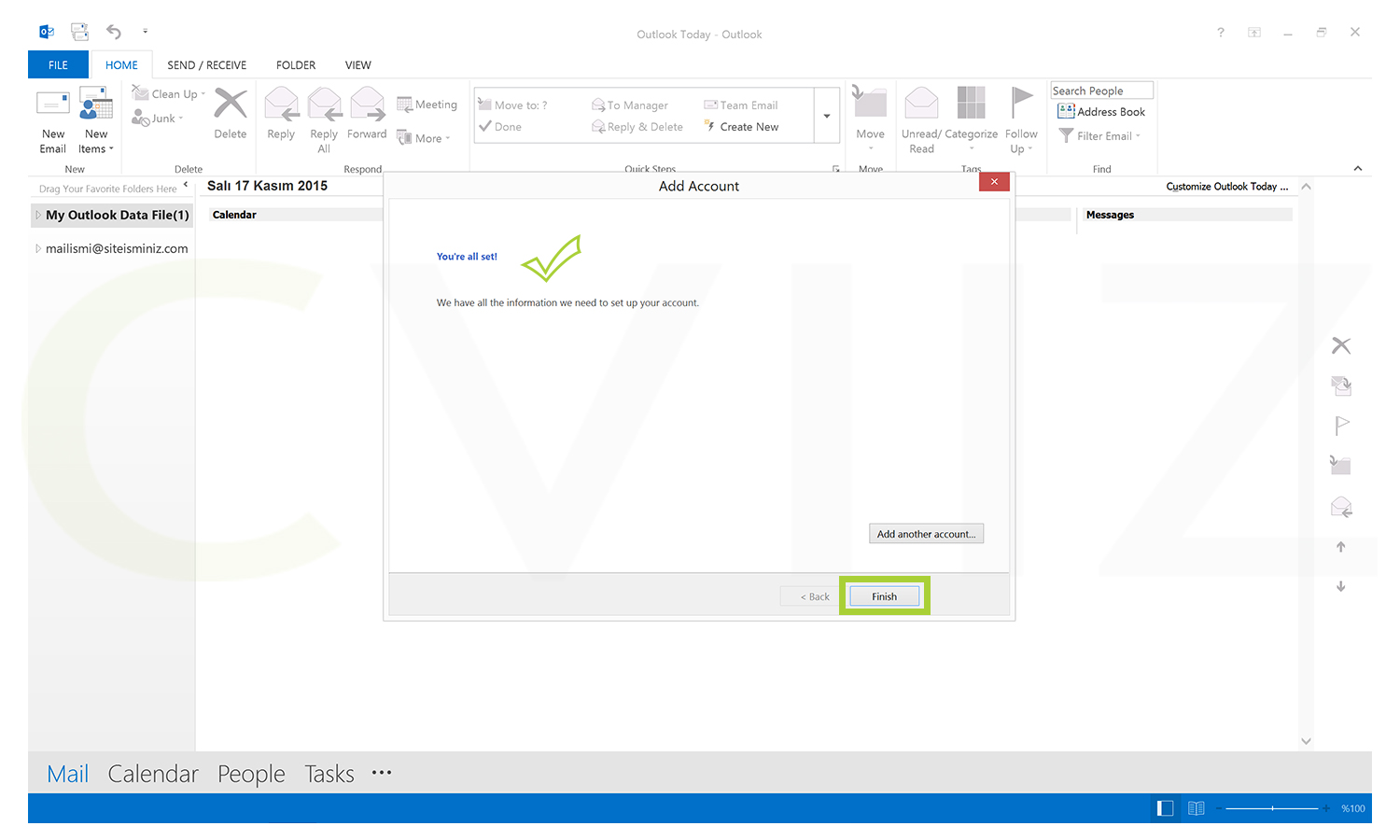
Task: Click the zoom slider in status bar
Action: click(1272, 808)
